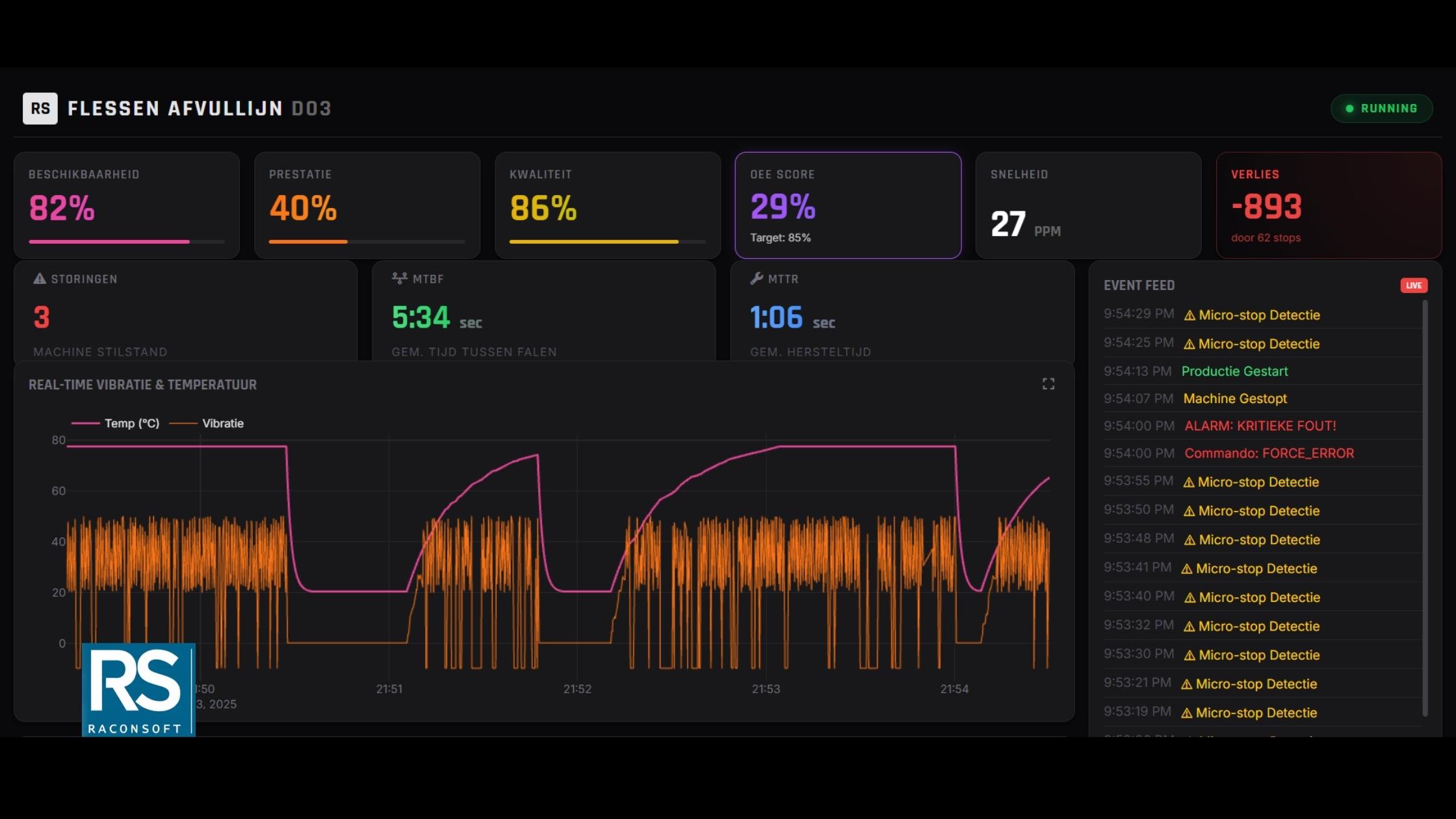Click the warning icon on the 9:53:55 Micro-stop event
The height and width of the screenshot is (819, 1456).
[x=1190, y=482]
